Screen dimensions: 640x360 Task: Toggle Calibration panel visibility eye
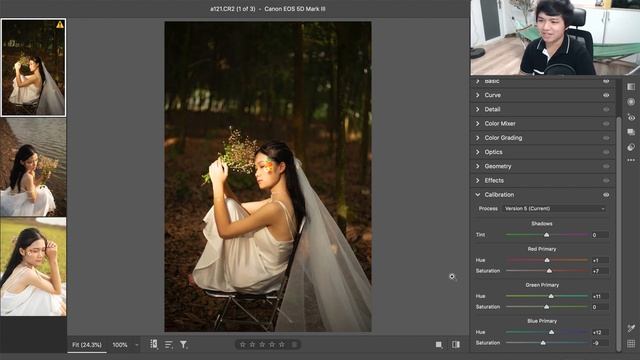point(606,195)
